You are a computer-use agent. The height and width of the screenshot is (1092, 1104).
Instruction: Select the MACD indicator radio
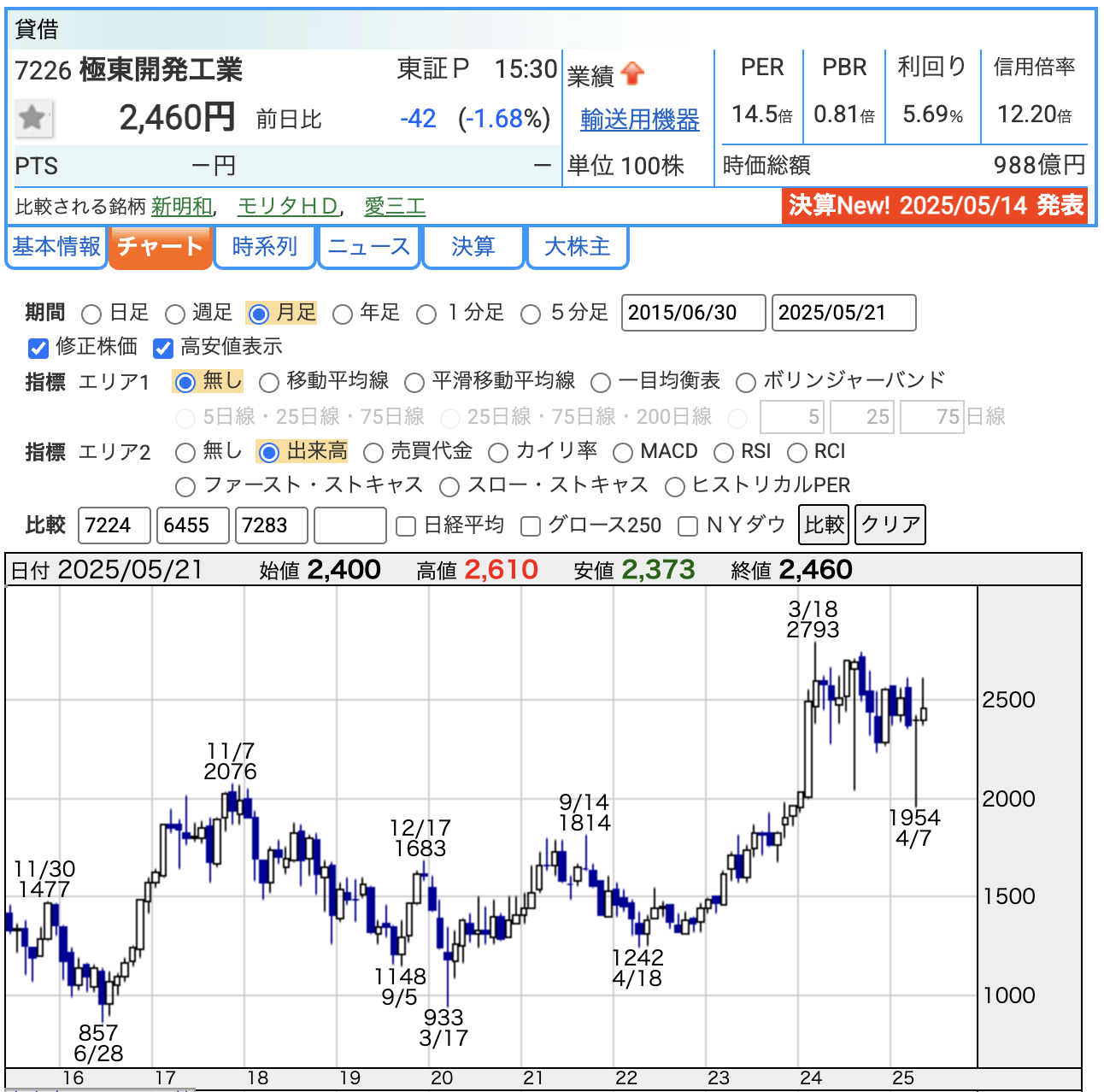click(x=623, y=452)
